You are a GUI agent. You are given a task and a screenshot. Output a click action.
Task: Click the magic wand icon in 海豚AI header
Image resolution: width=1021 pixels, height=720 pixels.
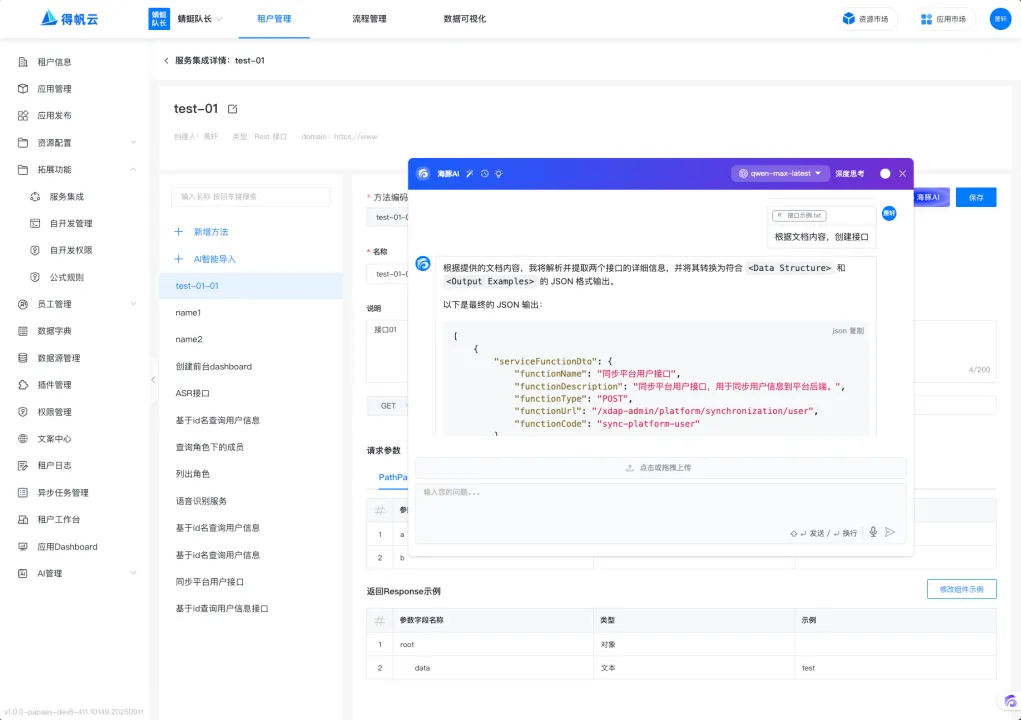469,174
